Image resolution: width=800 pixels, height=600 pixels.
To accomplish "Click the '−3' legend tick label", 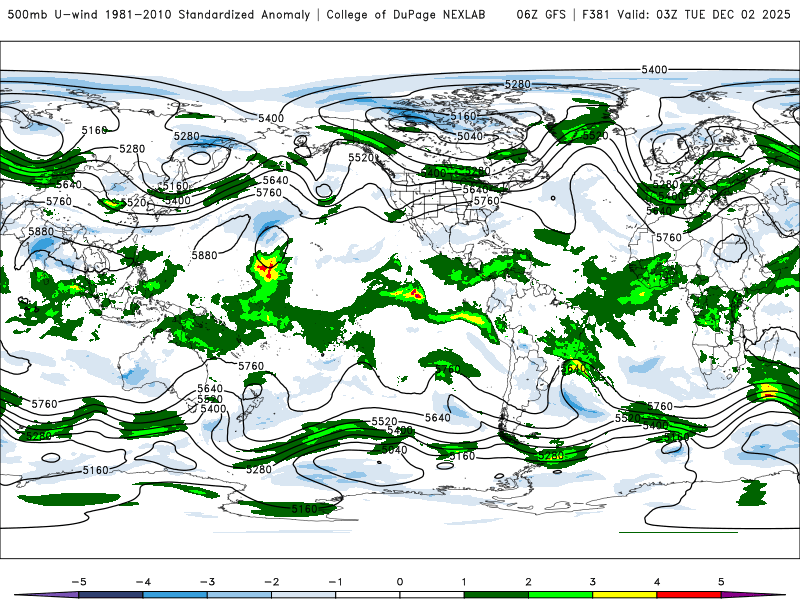I will [207, 582].
